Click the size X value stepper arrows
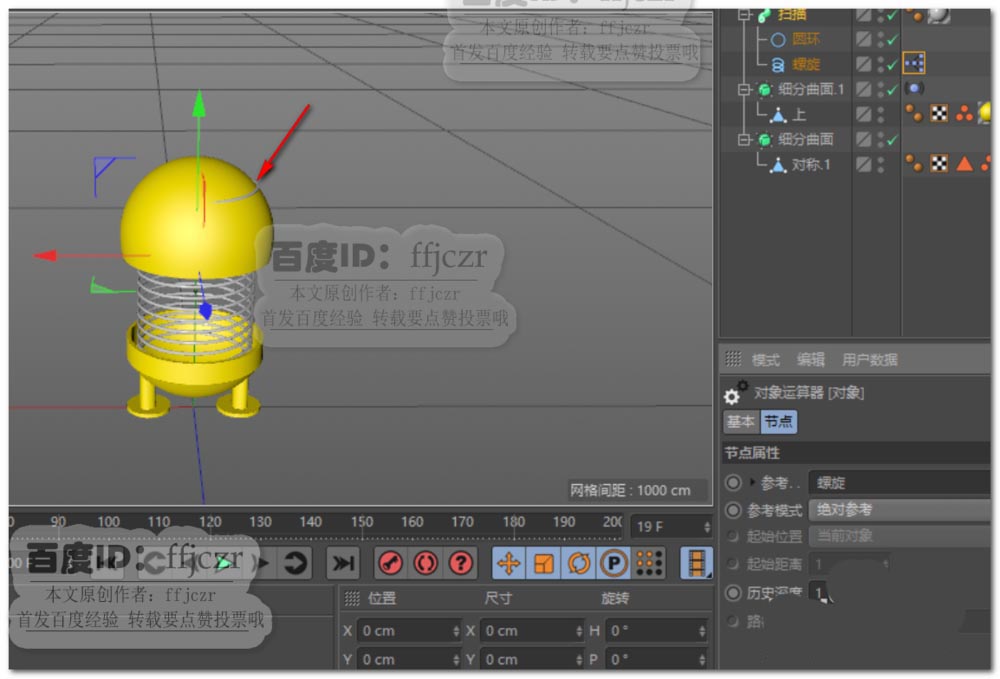This screenshot has height=679, width=1000. 579,631
